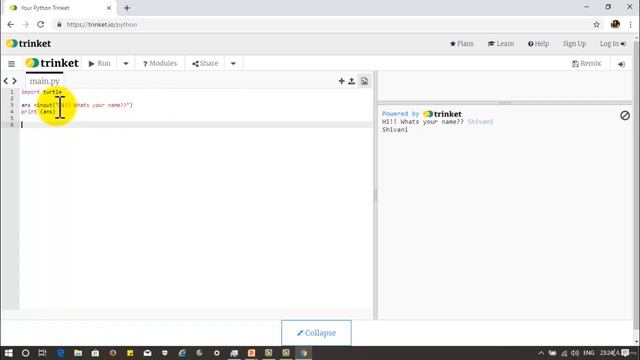Click the divider handle between editor and output
This screenshot has width=640, height=360.
tap(375, 196)
